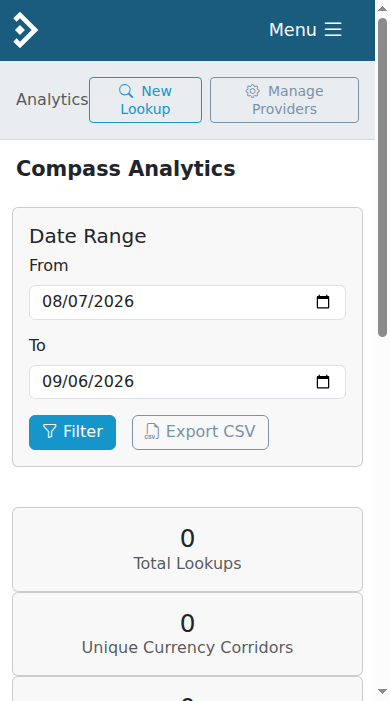Click the CSV file icon on Export button
This screenshot has height=701, width=390.
click(x=153, y=431)
